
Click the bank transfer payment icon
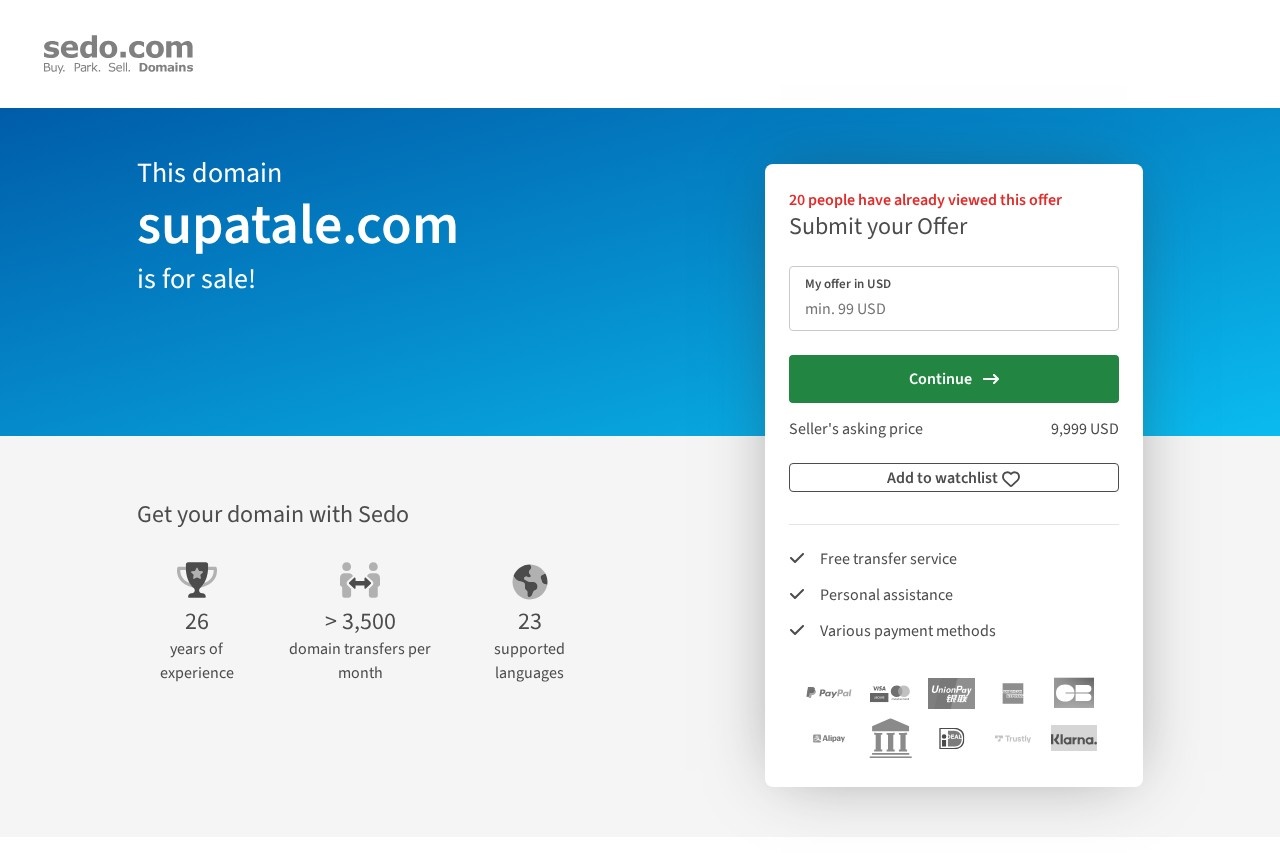889,738
